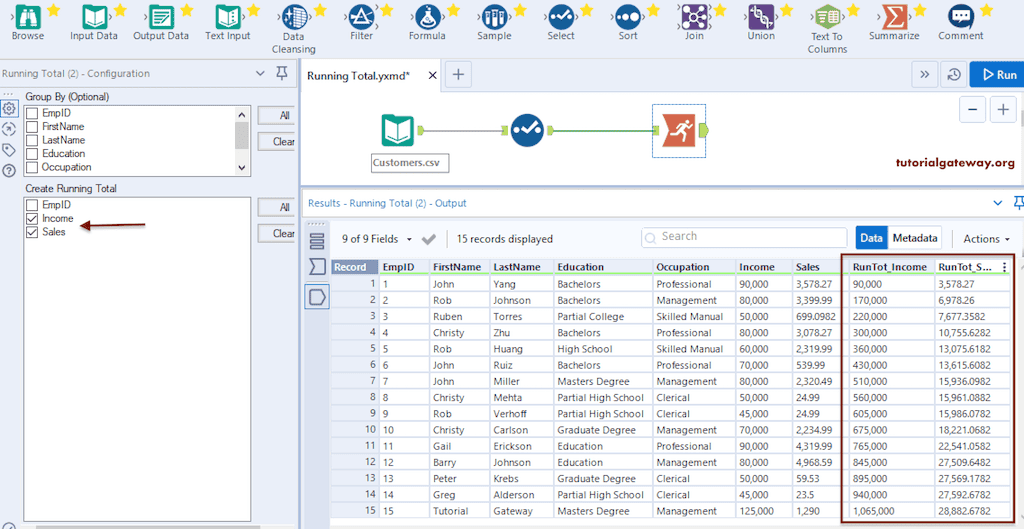The image size is (1024, 529).
Task: Select the Filter tool
Action: (x=361, y=16)
